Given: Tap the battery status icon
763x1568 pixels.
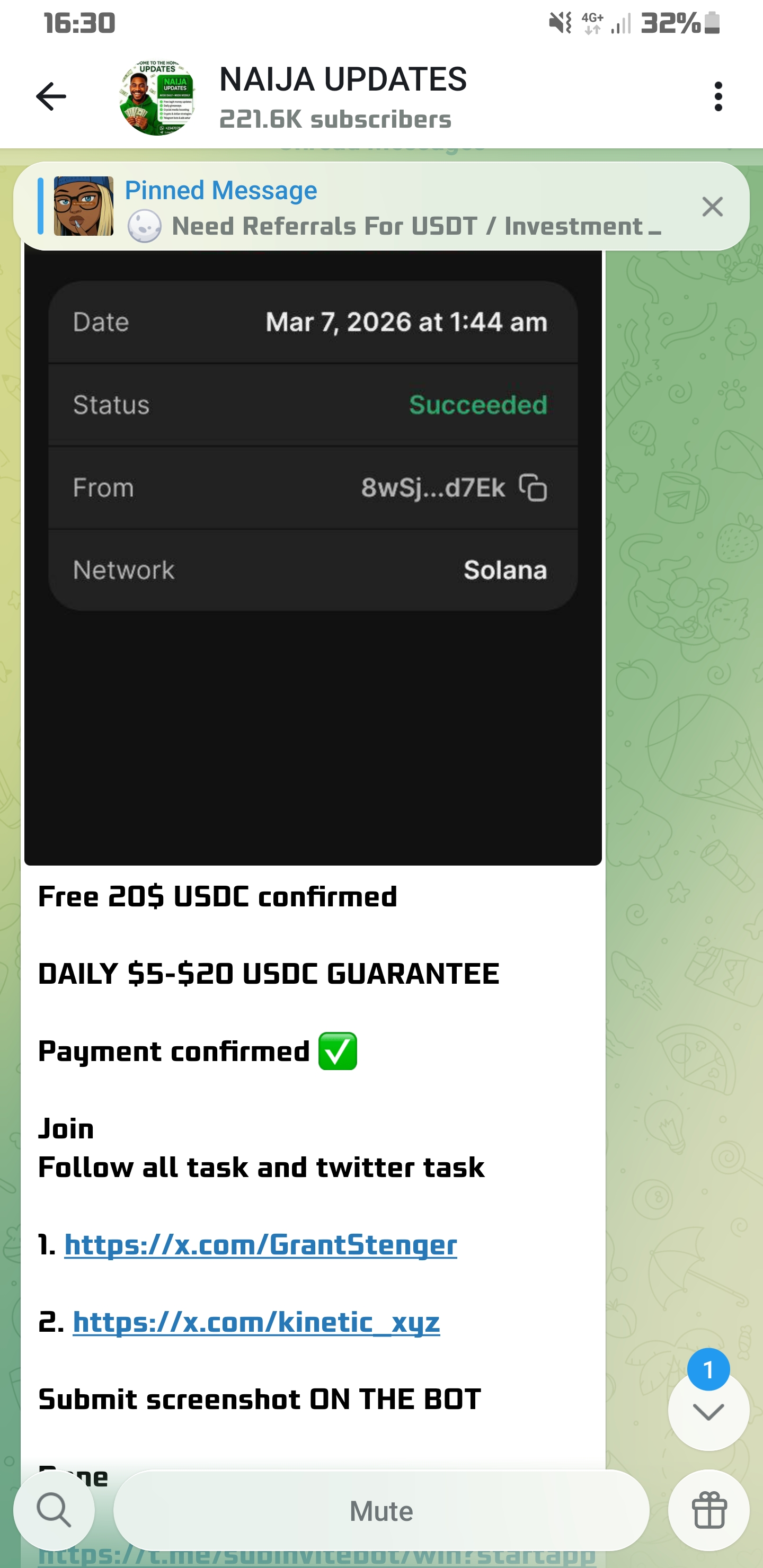Looking at the screenshot, I should [x=712, y=23].
